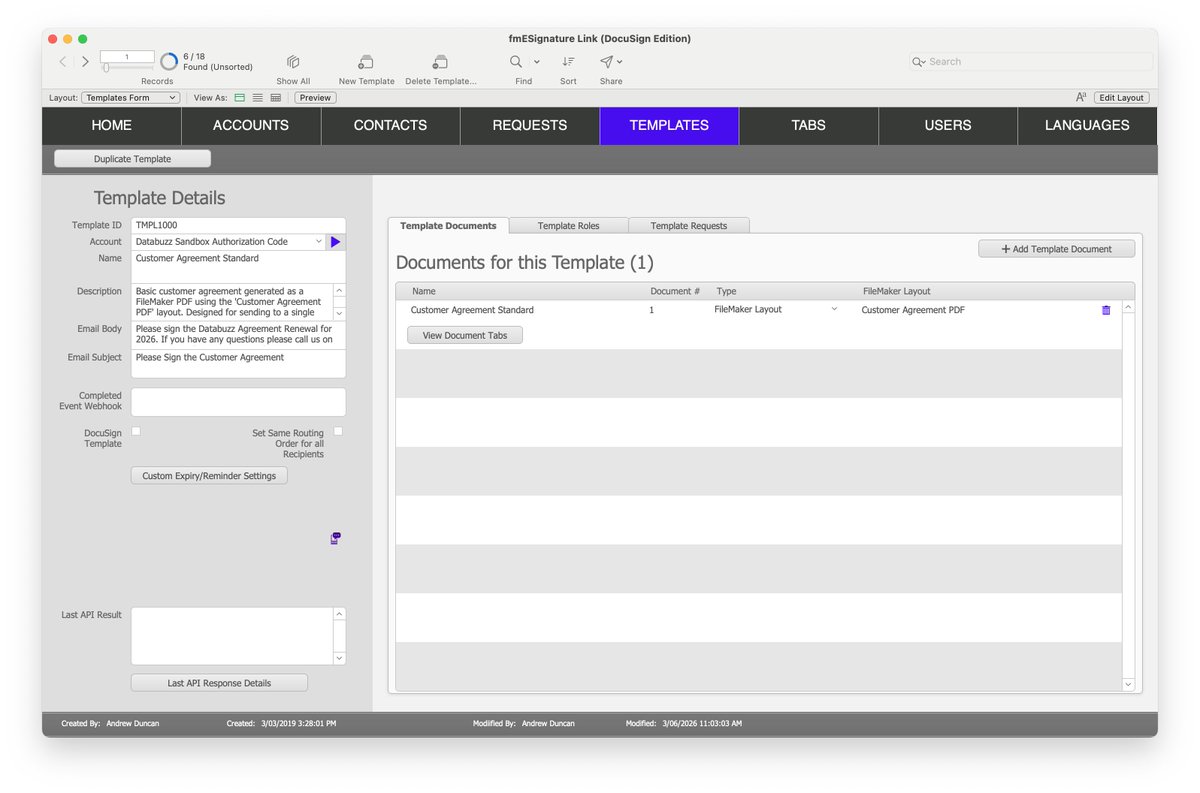Click Add Template Document button
The image size is (1200, 793).
pyautogui.click(x=1057, y=249)
